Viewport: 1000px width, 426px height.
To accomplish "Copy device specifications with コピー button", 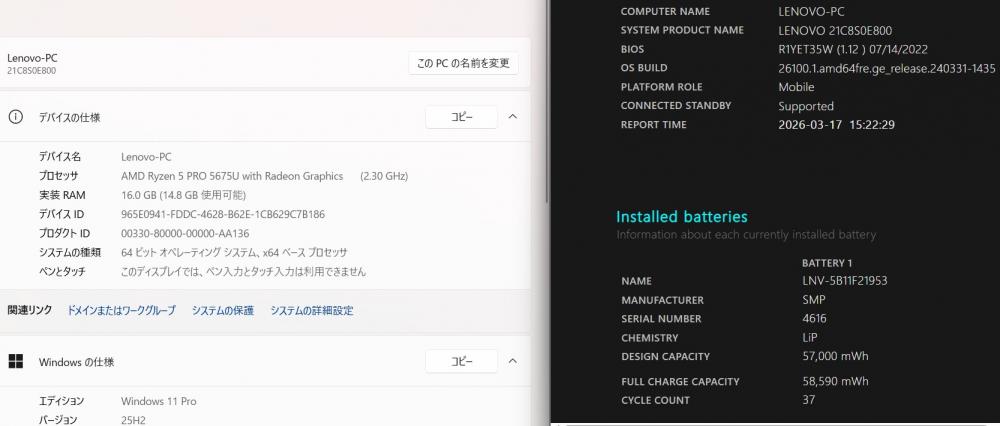I will coord(461,117).
